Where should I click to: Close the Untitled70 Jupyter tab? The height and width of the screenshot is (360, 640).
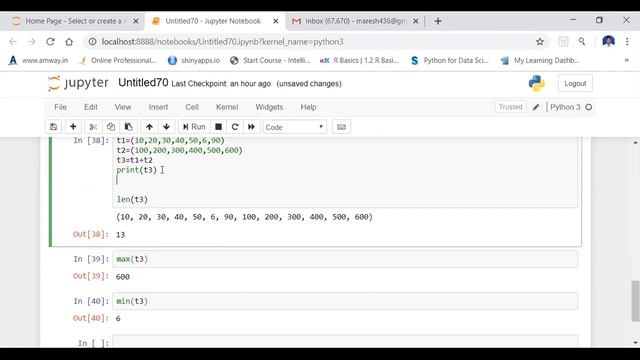(x=276, y=21)
